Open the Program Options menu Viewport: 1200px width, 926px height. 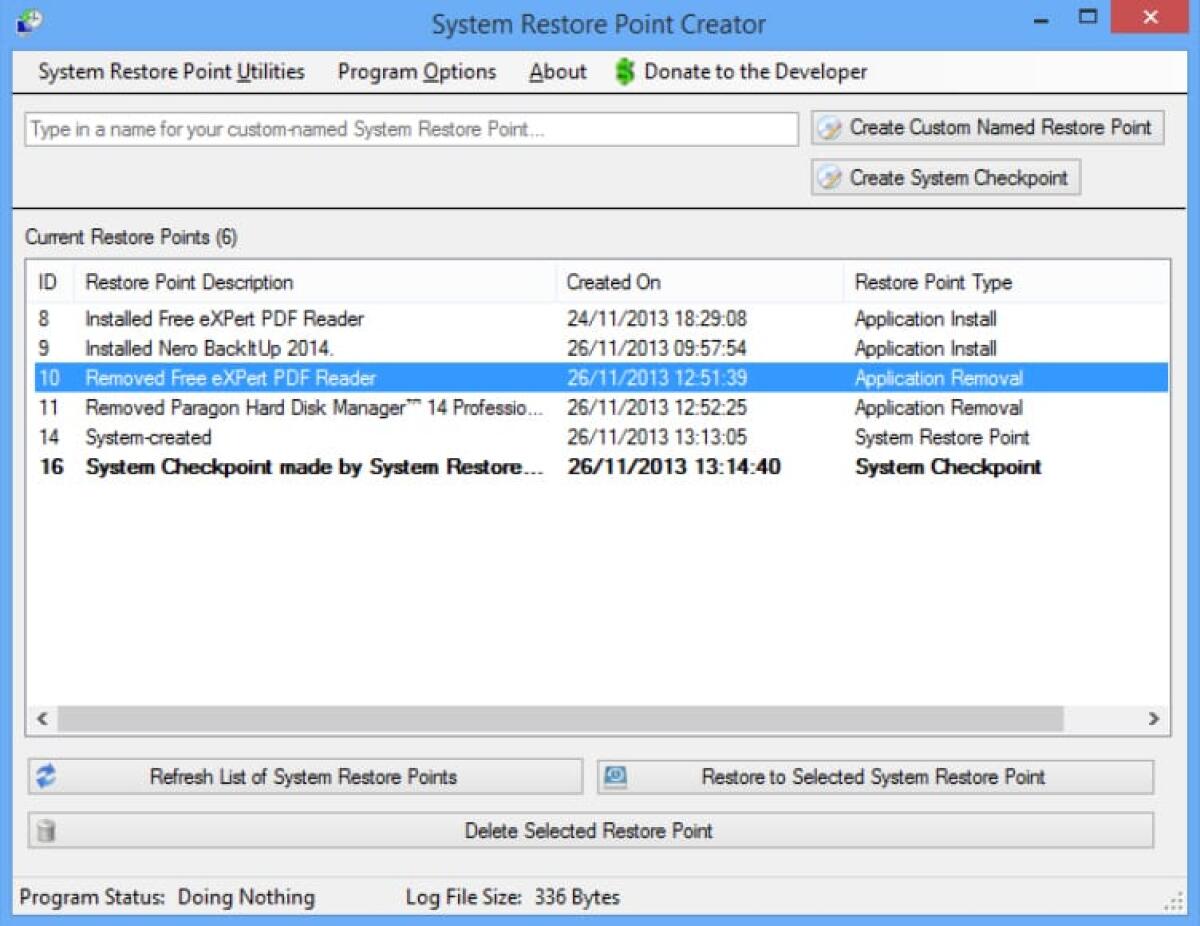(x=416, y=71)
